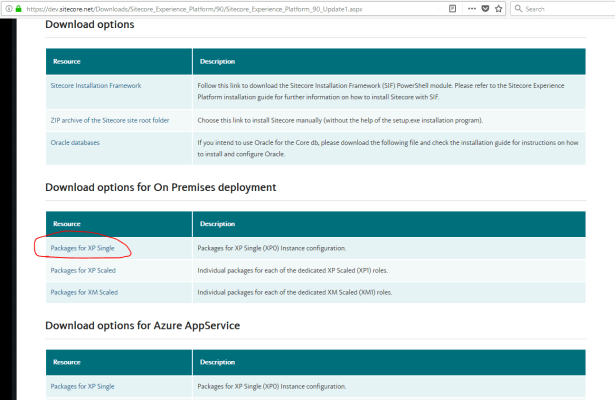The width and height of the screenshot is (615, 400).
Task: Click description about SIF PowerShell module
Action: tap(381, 91)
